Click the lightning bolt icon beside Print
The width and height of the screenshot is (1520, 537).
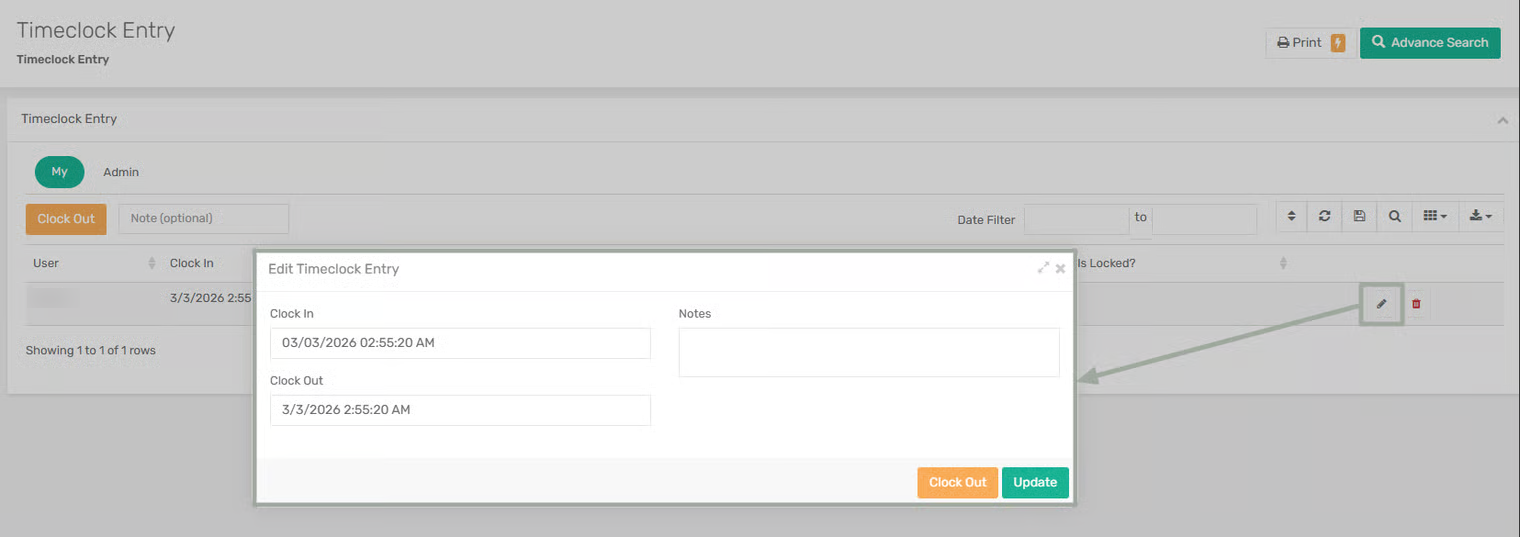(x=1338, y=43)
